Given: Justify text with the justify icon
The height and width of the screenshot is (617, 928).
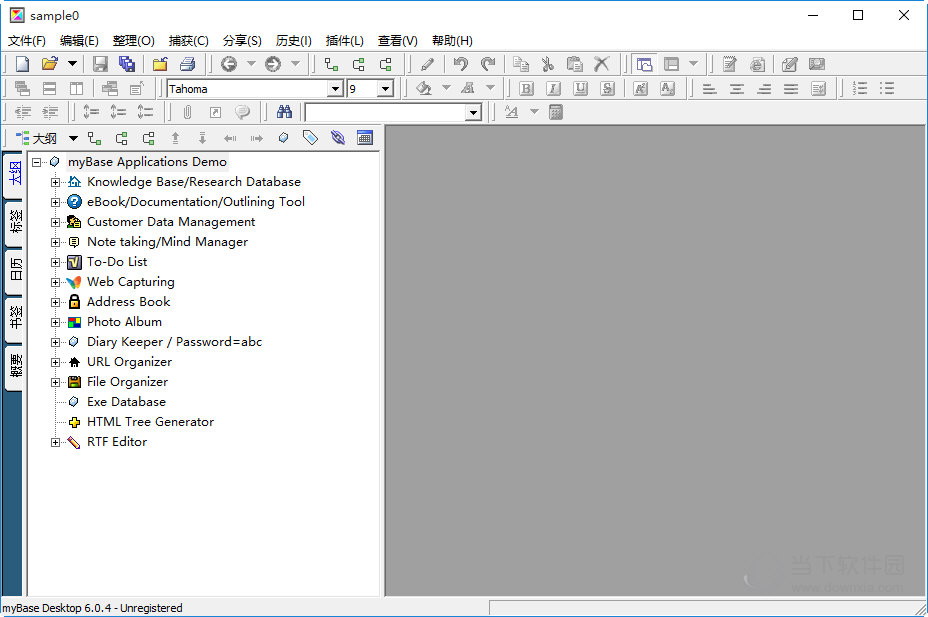Looking at the screenshot, I should pyautogui.click(x=791, y=89).
